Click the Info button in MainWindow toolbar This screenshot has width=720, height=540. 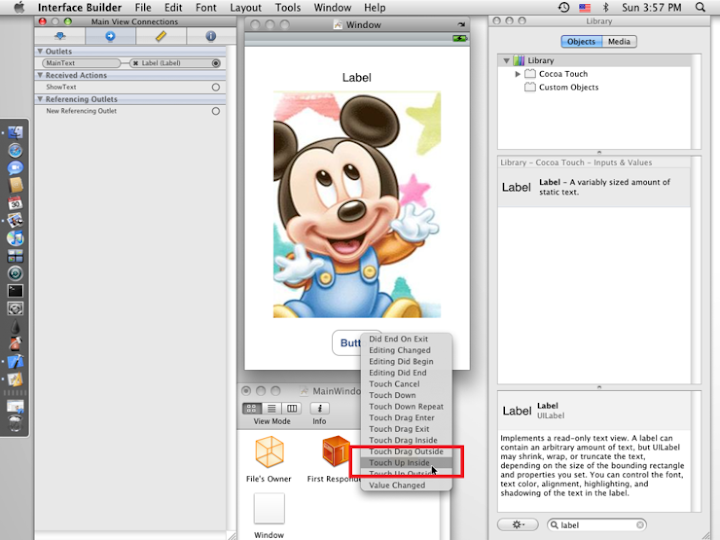[x=319, y=409]
